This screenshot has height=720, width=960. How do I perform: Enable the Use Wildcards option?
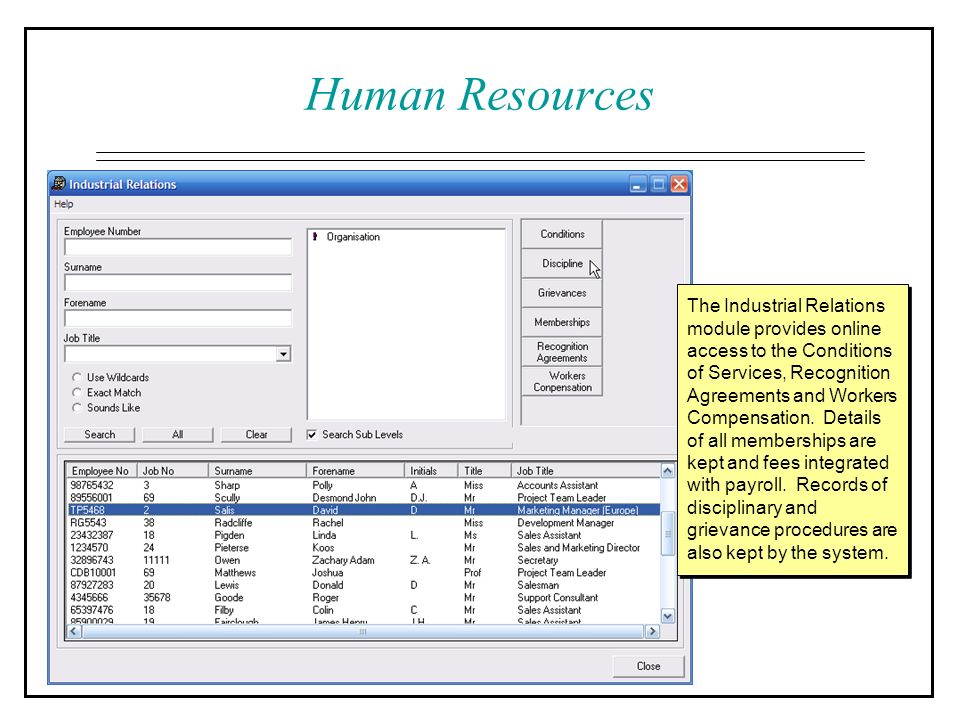point(77,377)
